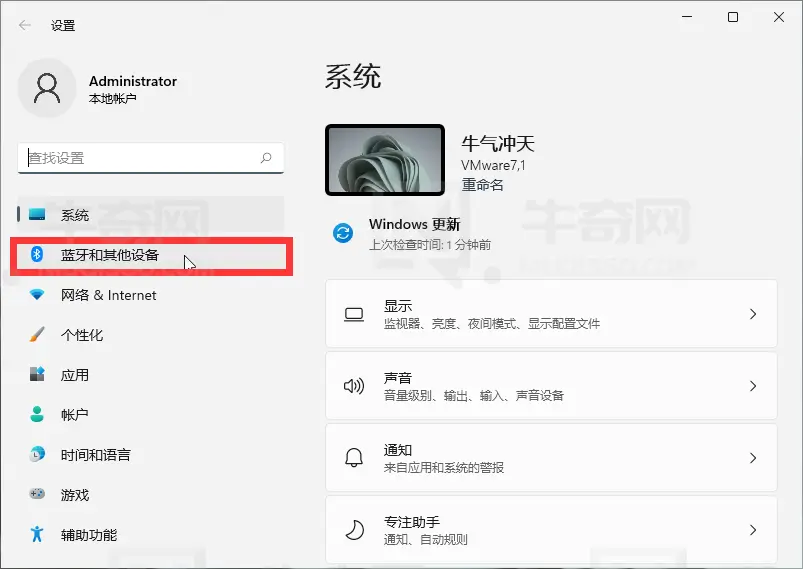Open the 专注助手 settings card
The width and height of the screenshot is (803, 569).
pos(551,530)
